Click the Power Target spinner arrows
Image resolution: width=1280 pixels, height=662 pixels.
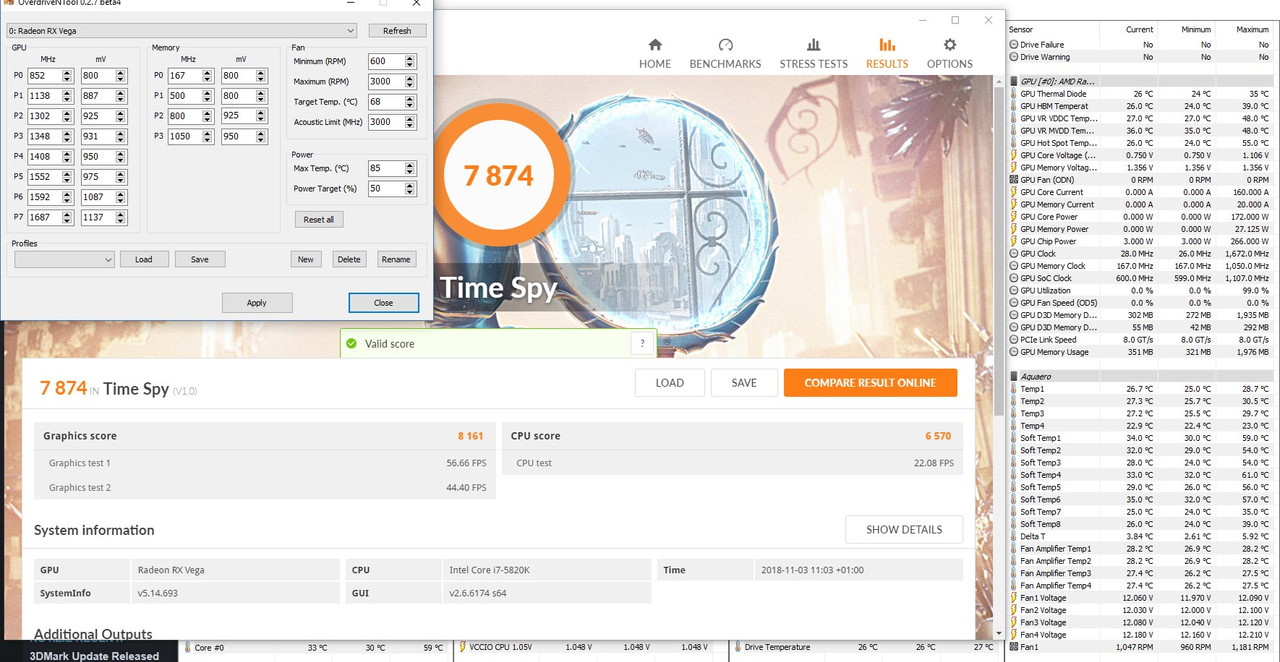410,188
